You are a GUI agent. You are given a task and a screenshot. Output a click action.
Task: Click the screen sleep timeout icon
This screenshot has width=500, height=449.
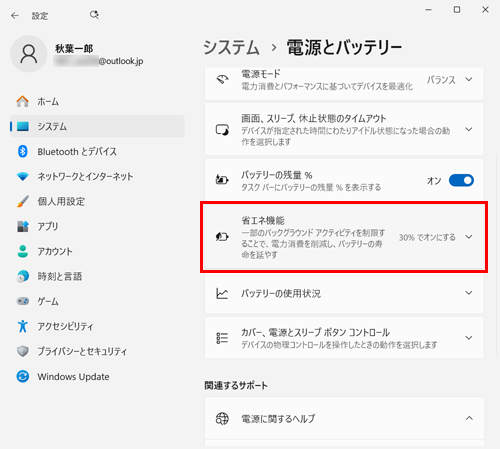tap(222, 129)
